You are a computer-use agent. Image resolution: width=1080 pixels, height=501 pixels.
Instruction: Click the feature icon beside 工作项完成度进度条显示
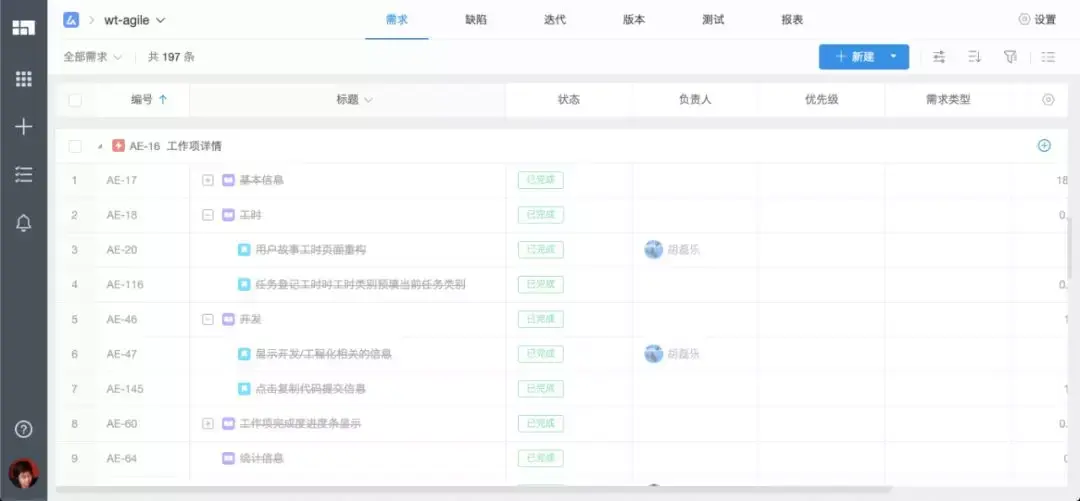[229, 424]
